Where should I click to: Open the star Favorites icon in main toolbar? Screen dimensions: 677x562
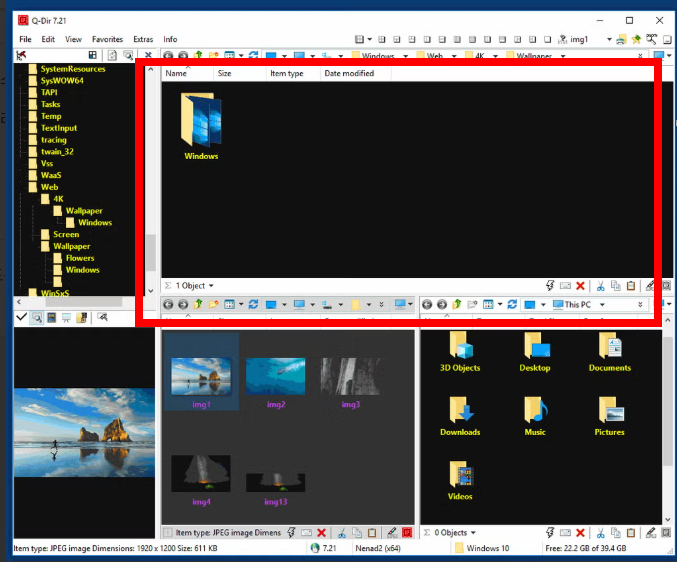636,39
